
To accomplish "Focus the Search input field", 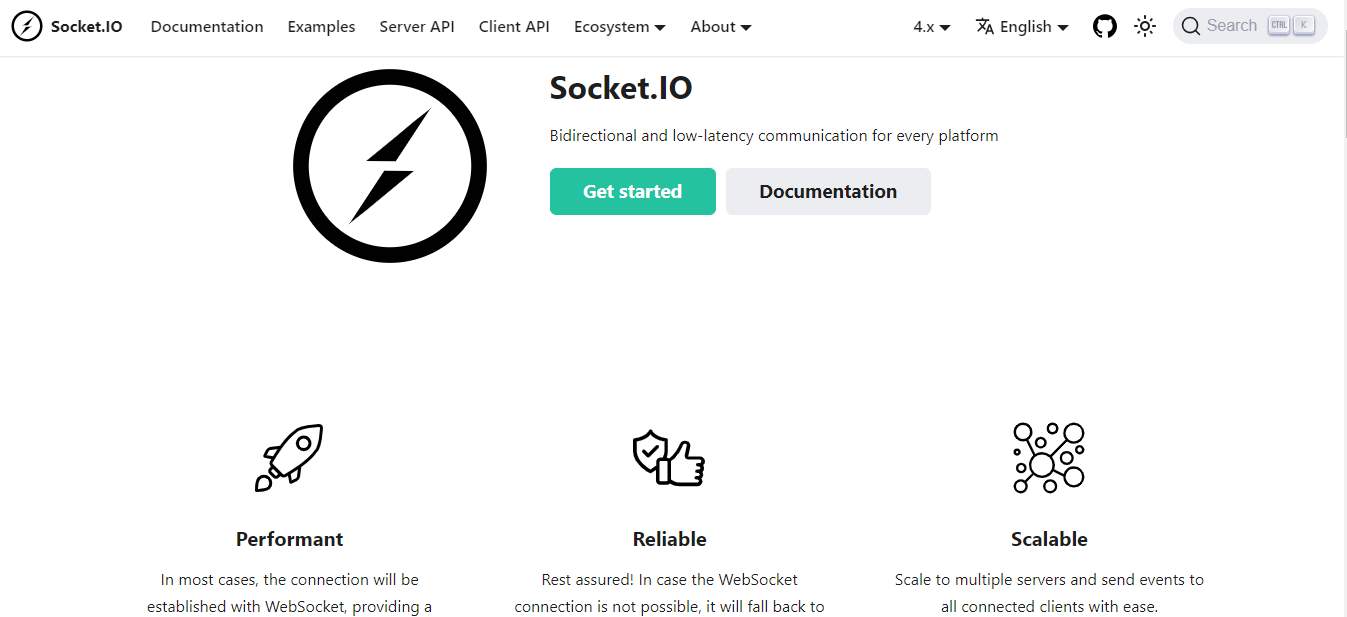I will click(1250, 26).
